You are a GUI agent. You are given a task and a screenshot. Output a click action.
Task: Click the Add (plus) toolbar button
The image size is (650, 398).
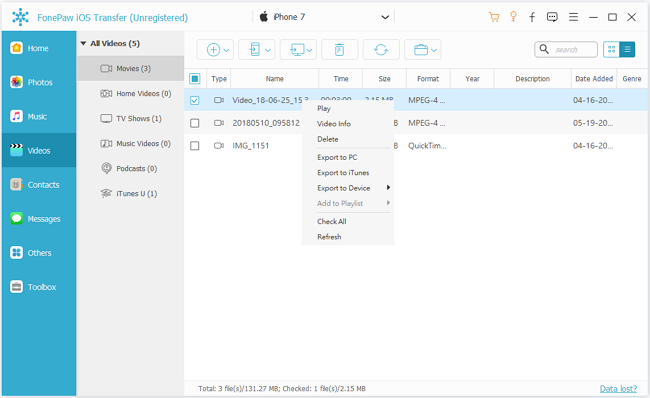point(213,50)
